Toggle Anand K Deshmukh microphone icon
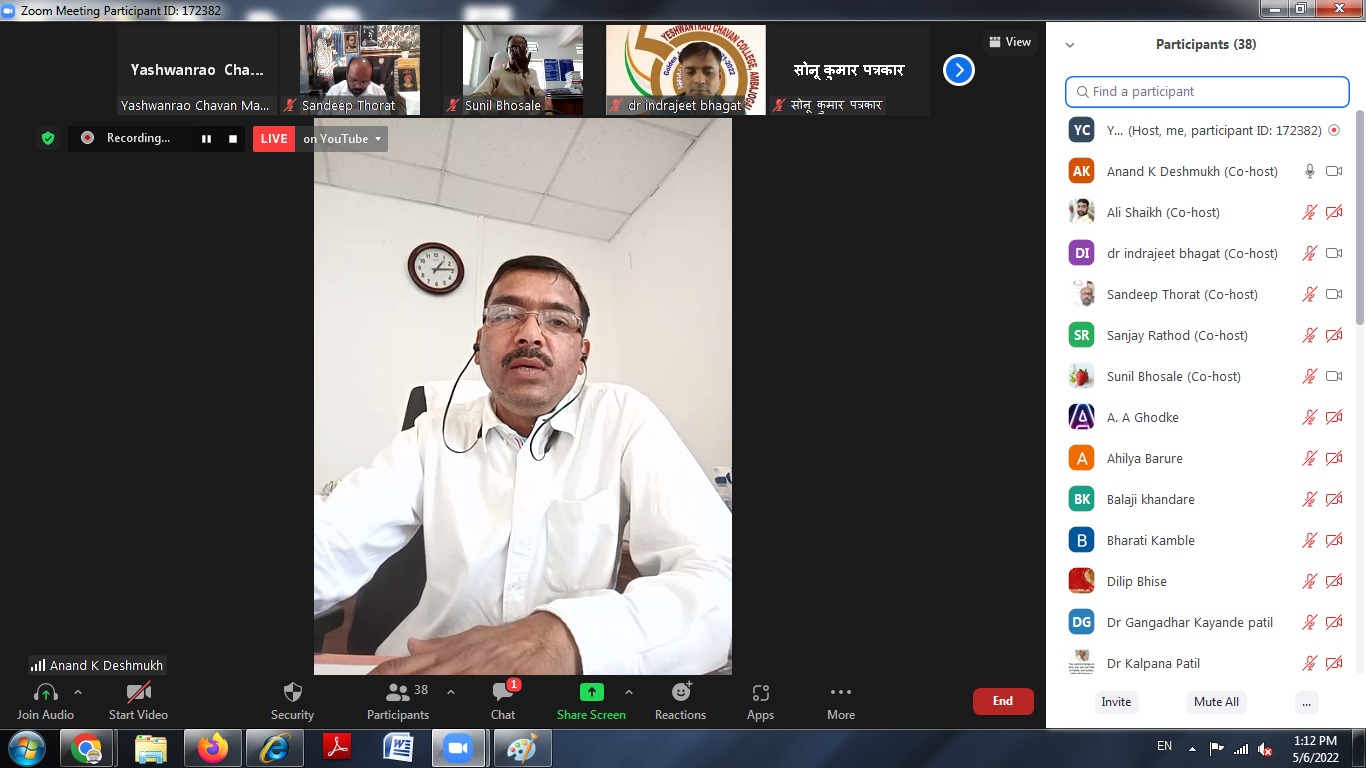The width and height of the screenshot is (1366, 768). (1310, 171)
